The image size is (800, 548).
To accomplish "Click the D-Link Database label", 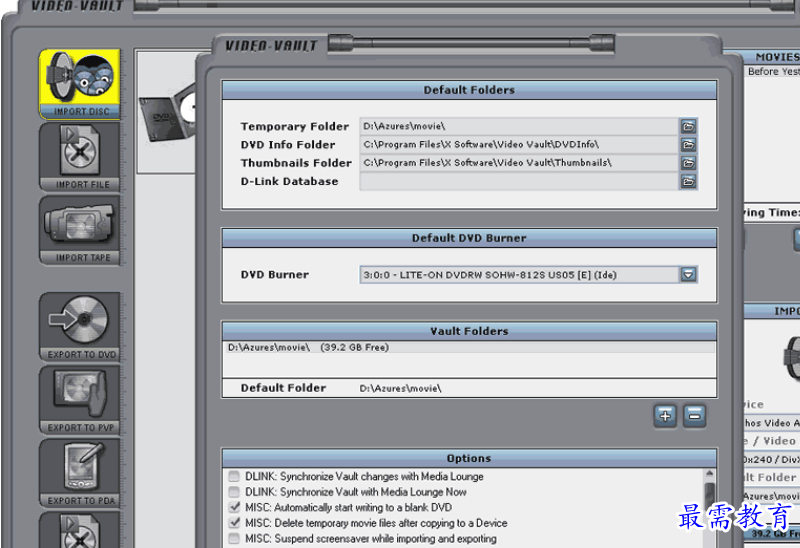I will pos(289,181).
